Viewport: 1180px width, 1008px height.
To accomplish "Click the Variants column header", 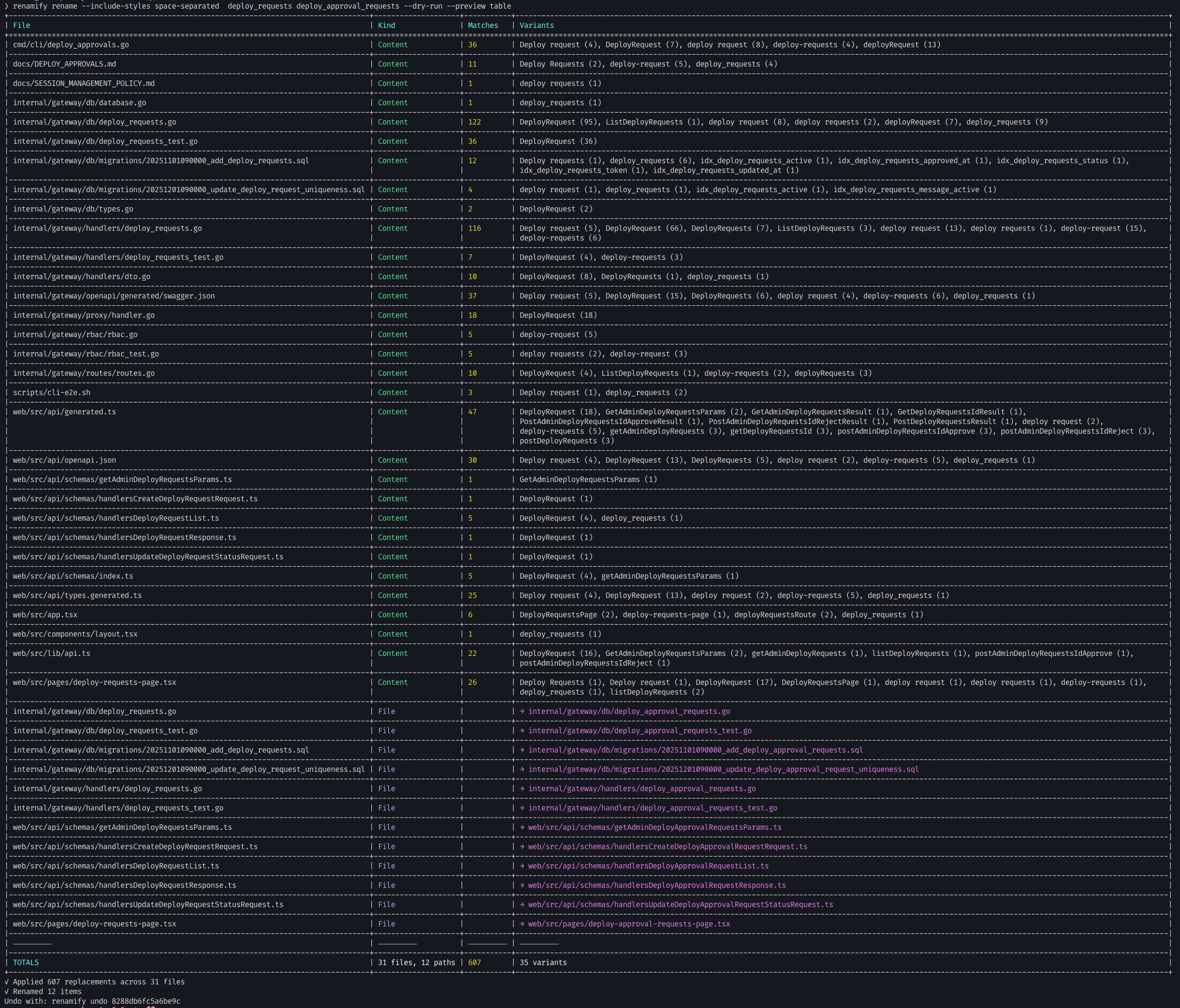I will coord(536,26).
